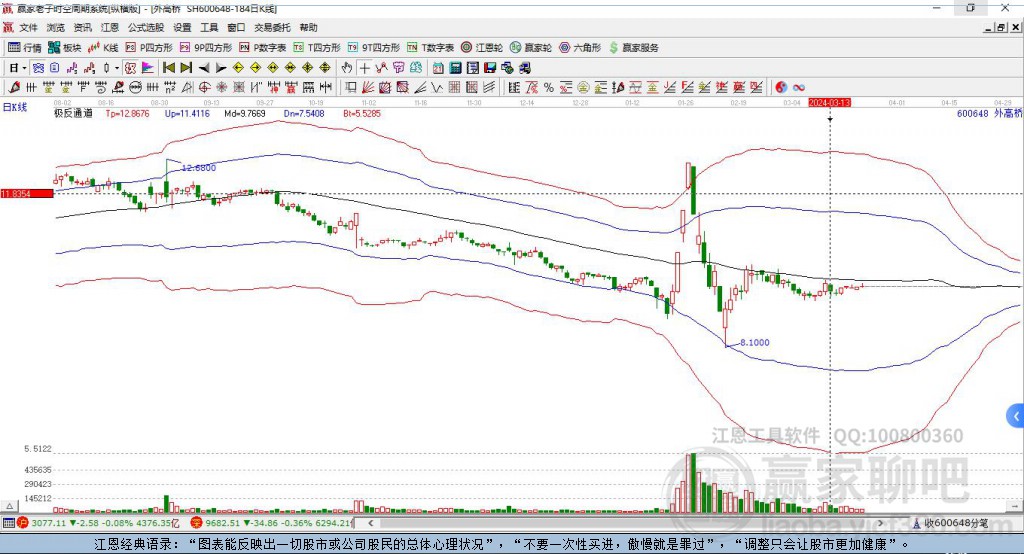1024x554 pixels.
Task: Step chart right with black right arrow
Action: [x=221, y=68]
